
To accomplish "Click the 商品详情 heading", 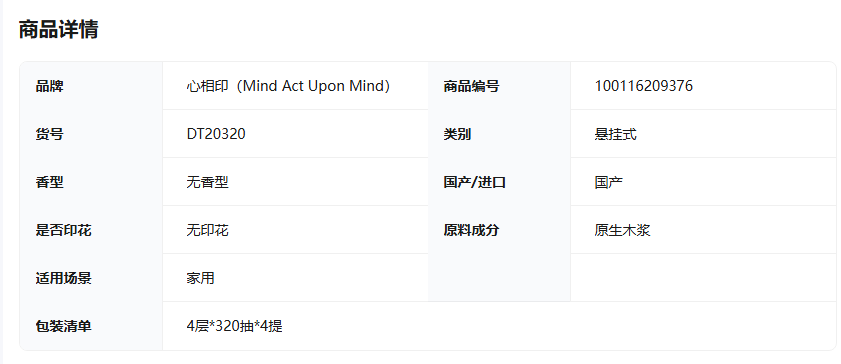I will (x=58, y=29).
